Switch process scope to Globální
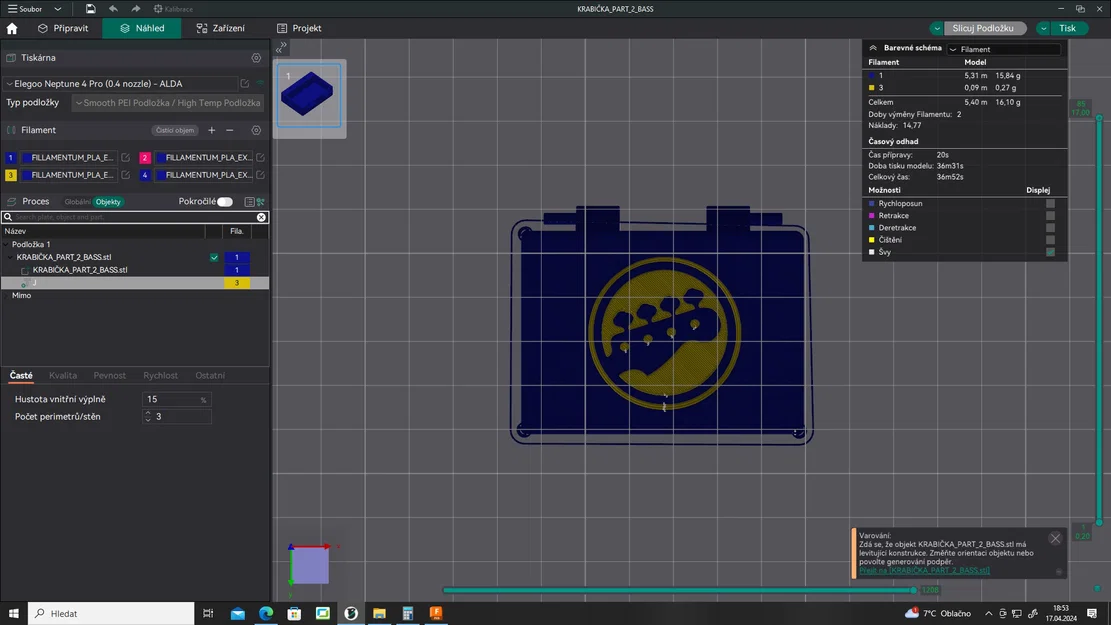 coord(77,202)
